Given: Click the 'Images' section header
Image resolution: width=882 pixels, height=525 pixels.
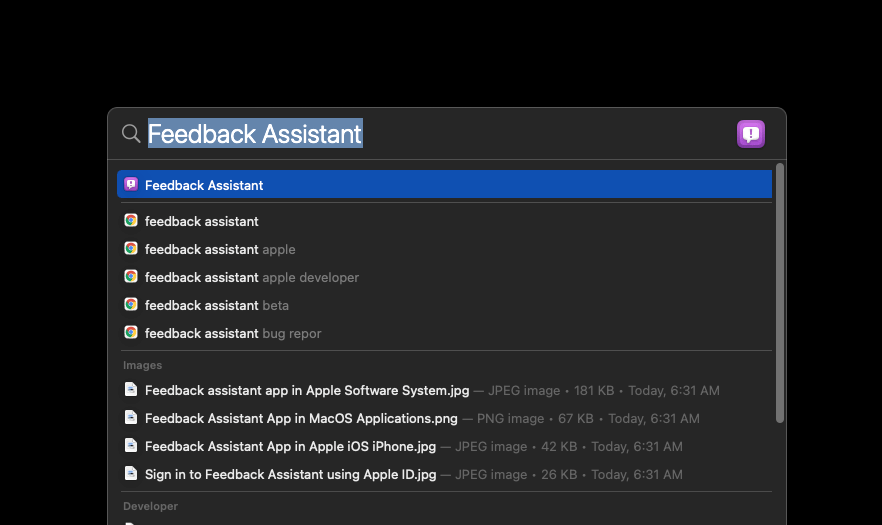Looking at the screenshot, I should click(x=142, y=365).
